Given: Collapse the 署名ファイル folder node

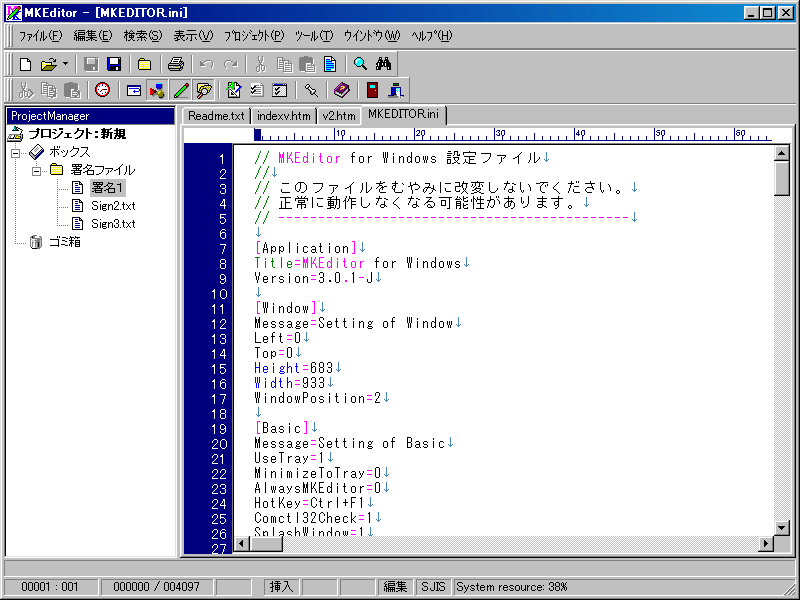Looking at the screenshot, I should pos(36,170).
